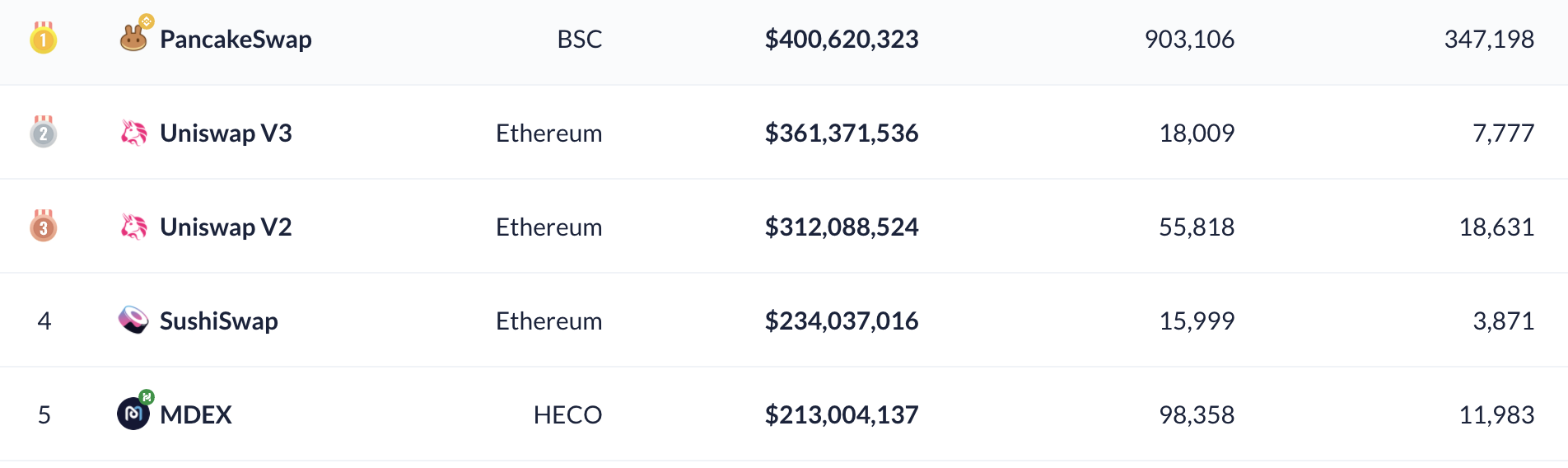Click the MDEX circular logo

[x=133, y=413]
